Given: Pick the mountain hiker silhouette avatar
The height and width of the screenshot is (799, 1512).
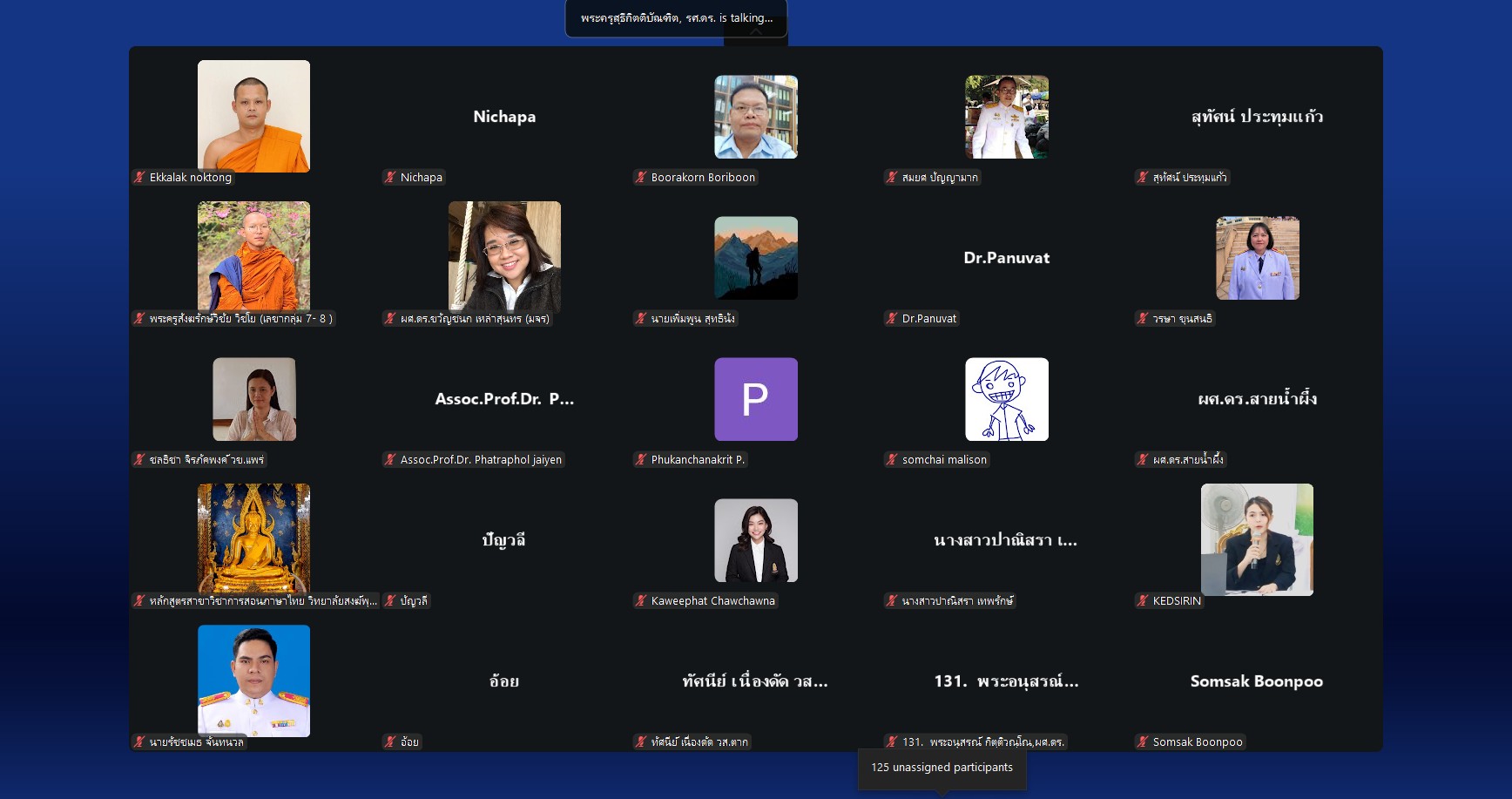Looking at the screenshot, I should point(755,258).
